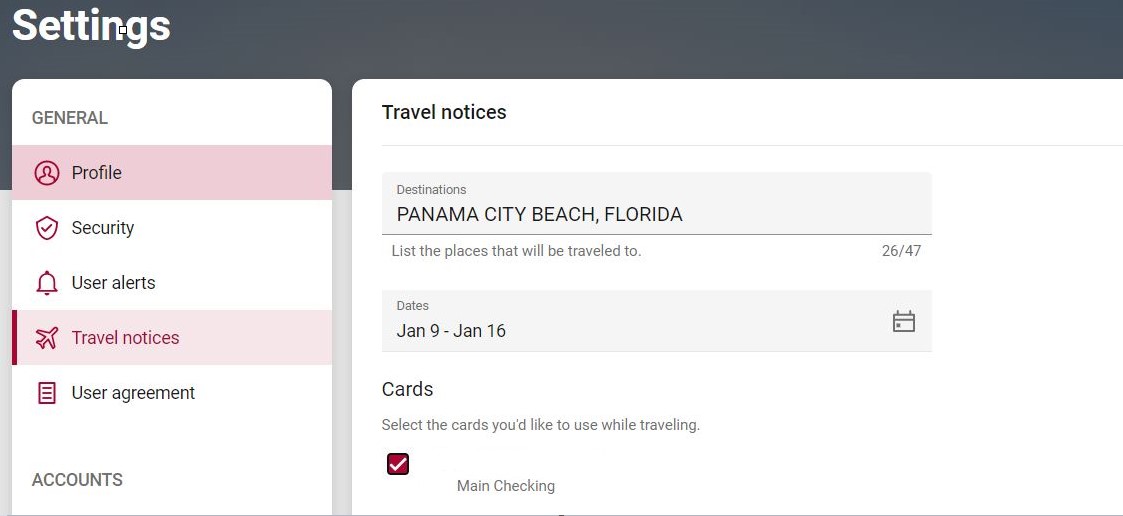Image resolution: width=1123 pixels, height=516 pixels.
Task: Open the calendar date picker icon
Action: click(904, 321)
